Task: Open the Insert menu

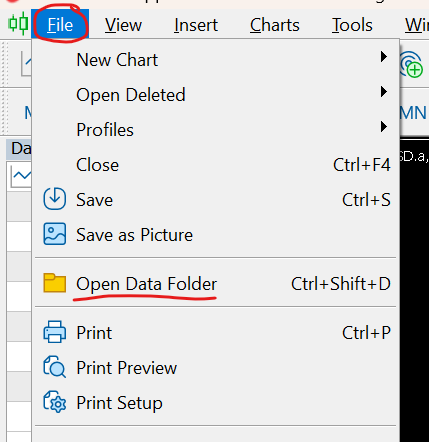Action: [x=196, y=25]
